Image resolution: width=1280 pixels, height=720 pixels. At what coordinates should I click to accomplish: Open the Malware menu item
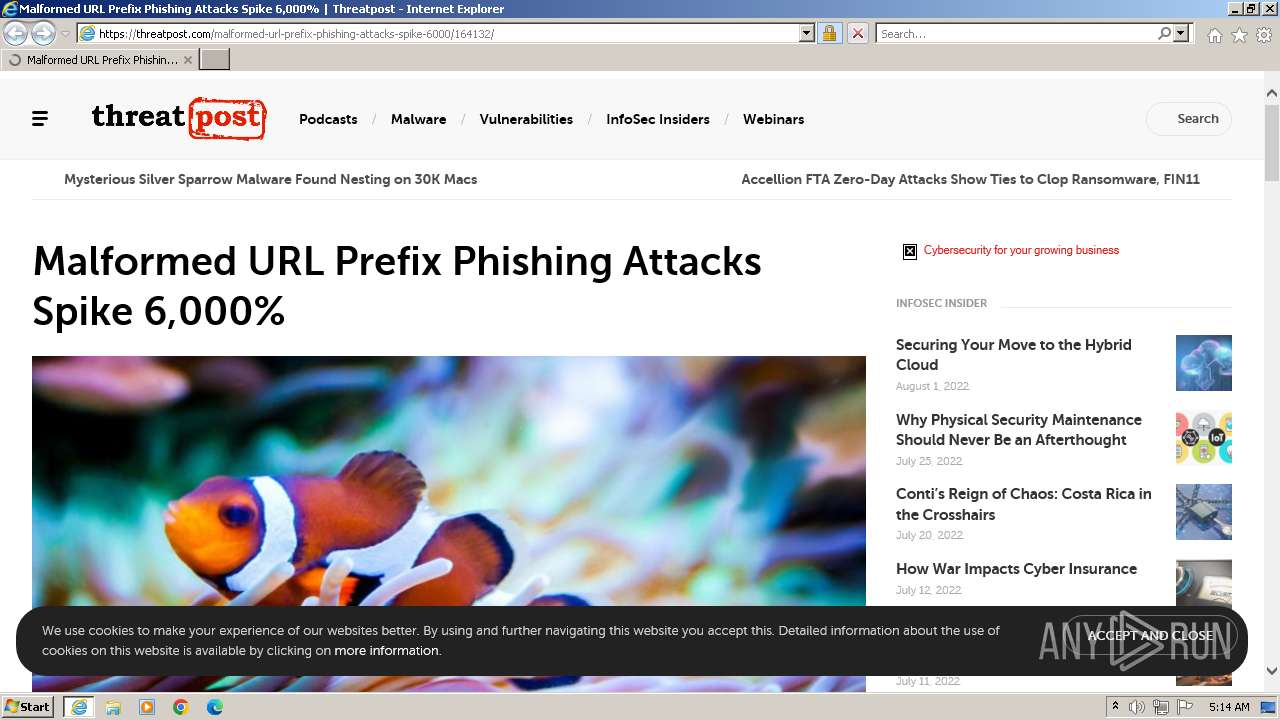[x=418, y=119]
